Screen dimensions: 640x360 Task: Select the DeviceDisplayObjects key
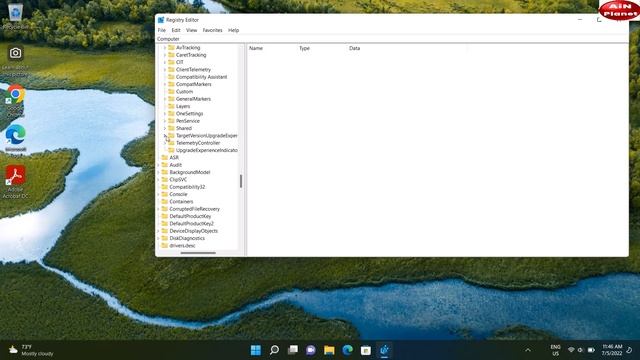(x=193, y=231)
